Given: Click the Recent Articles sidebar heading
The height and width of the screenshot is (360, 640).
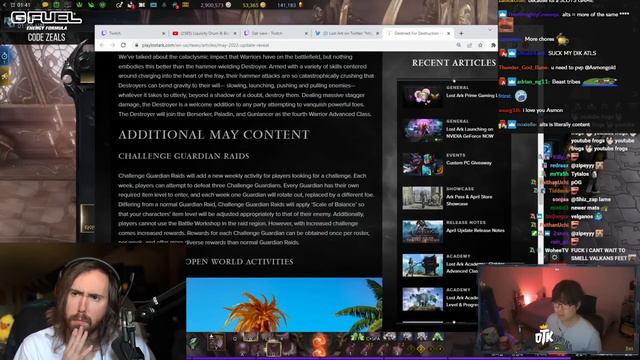Looking at the screenshot, I should pyautogui.click(x=454, y=63).
